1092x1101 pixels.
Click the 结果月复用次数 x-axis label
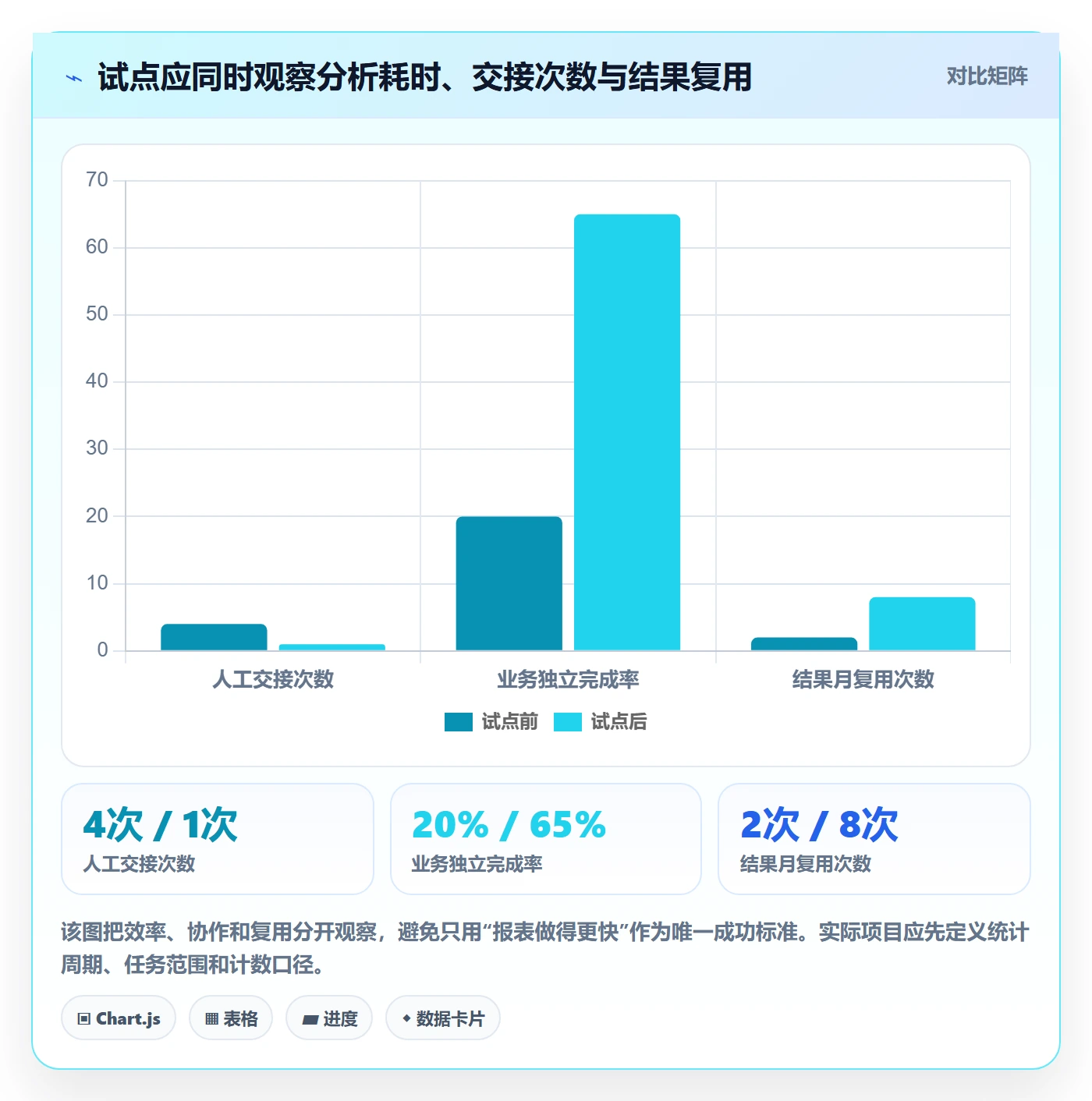pyautogui.click(x=863, y=679)
